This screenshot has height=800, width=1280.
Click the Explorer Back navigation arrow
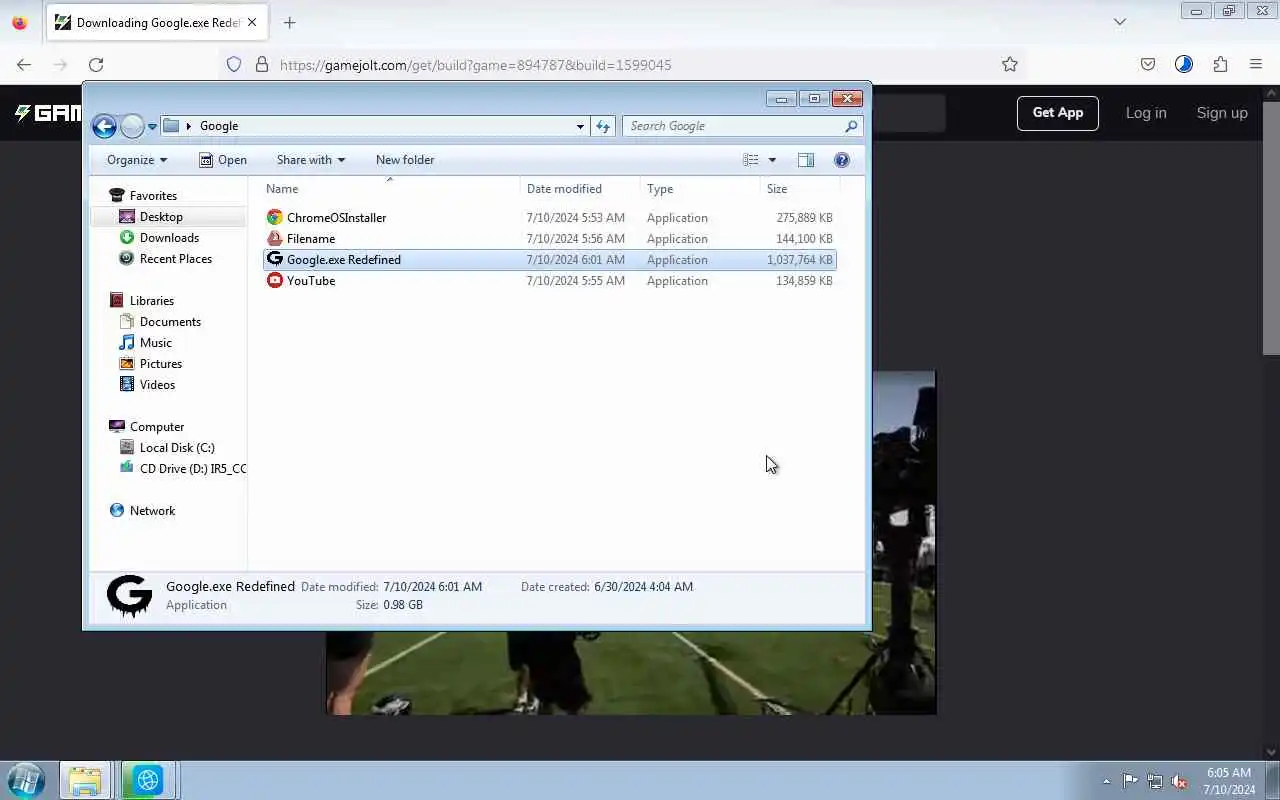click(104, 126)
